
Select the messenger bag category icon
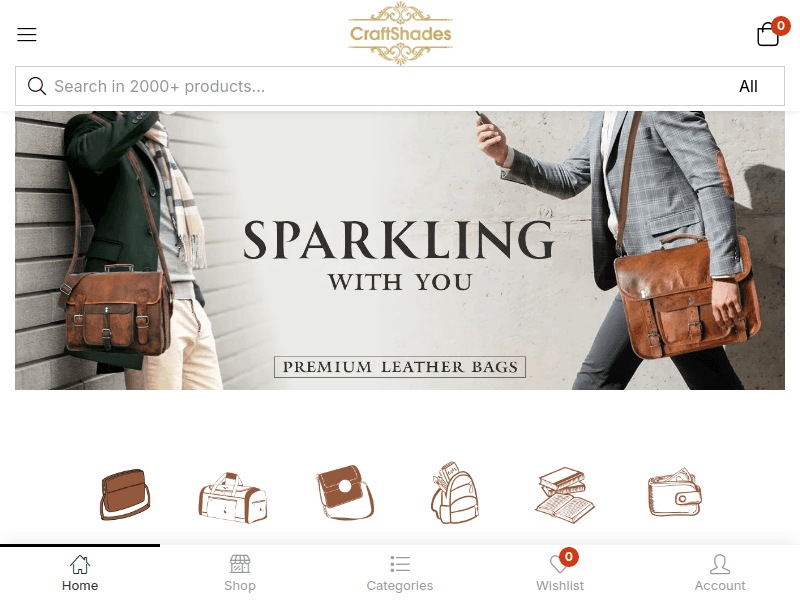[125, 494]
